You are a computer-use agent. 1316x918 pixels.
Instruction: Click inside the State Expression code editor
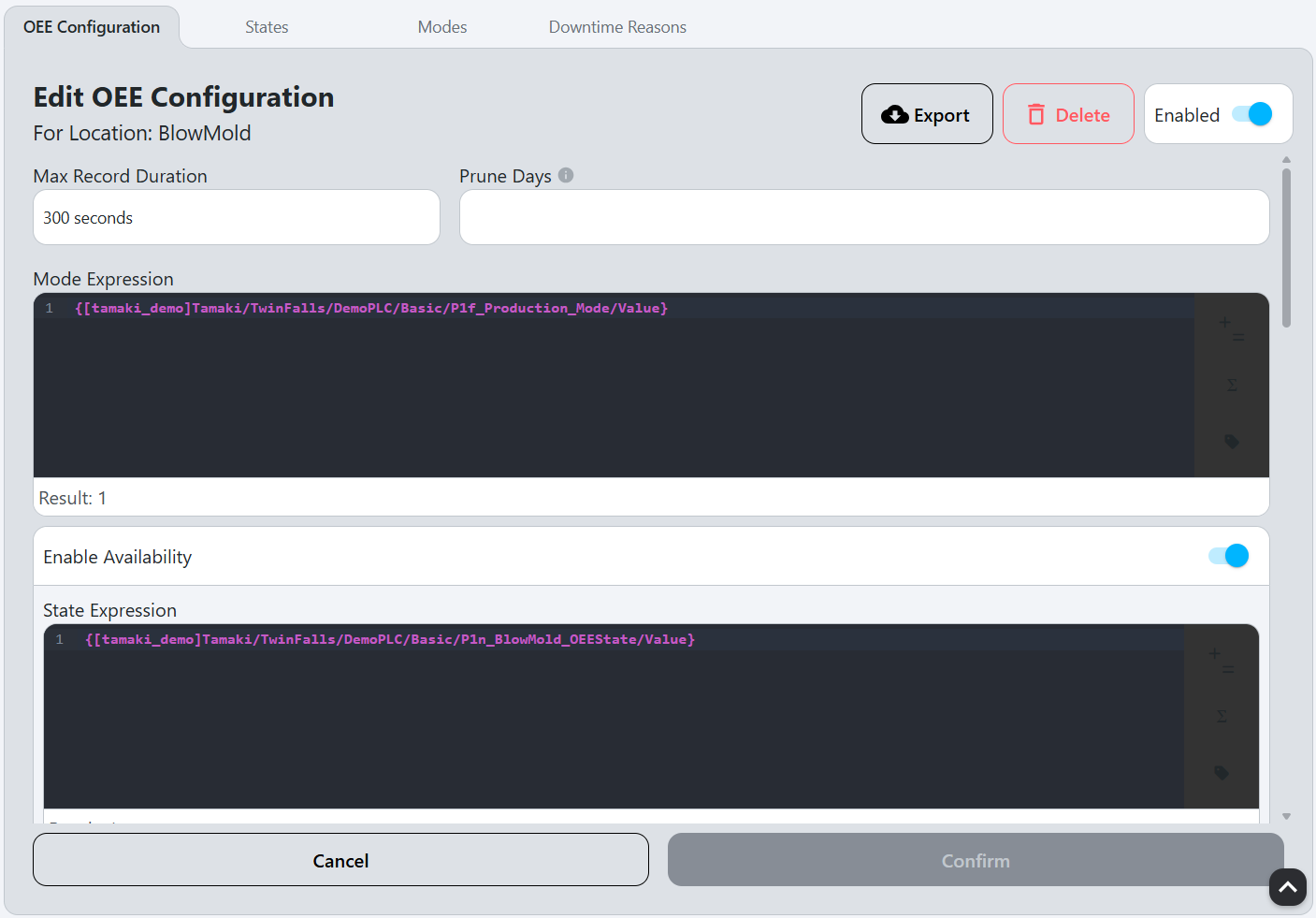pyautogui.click(x=614, y=717)
